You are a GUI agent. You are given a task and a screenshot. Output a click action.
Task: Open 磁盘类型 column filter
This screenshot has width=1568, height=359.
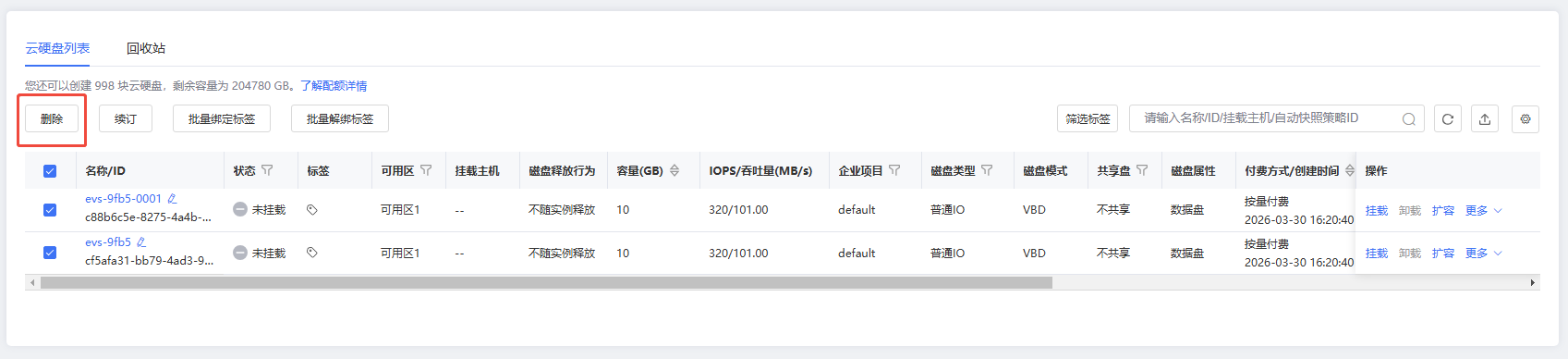click(987, 170)
